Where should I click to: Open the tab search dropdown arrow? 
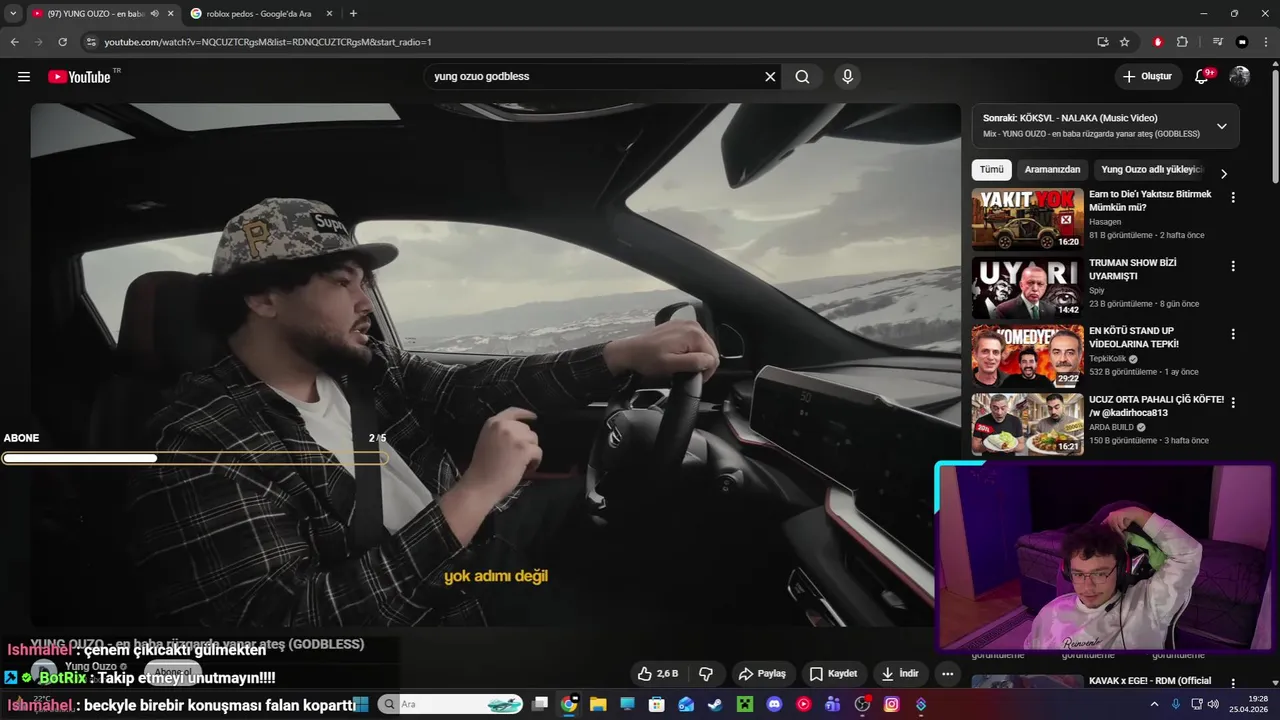tap(13, 13)
